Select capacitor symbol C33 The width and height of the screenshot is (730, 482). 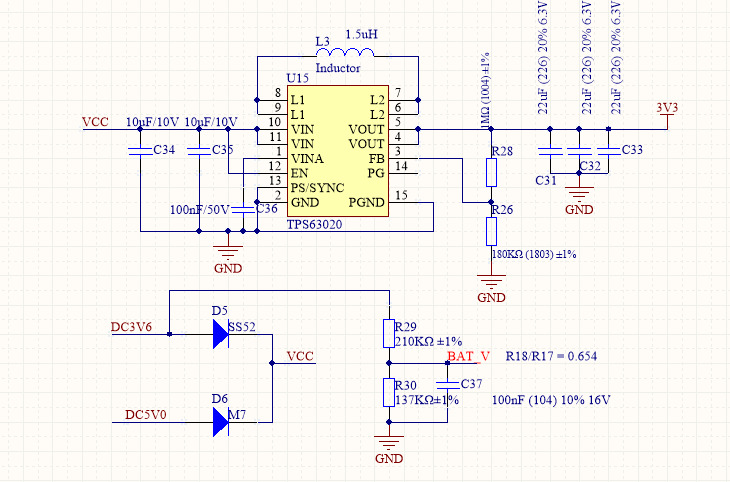pyautogui.click(x=608, y=151)
